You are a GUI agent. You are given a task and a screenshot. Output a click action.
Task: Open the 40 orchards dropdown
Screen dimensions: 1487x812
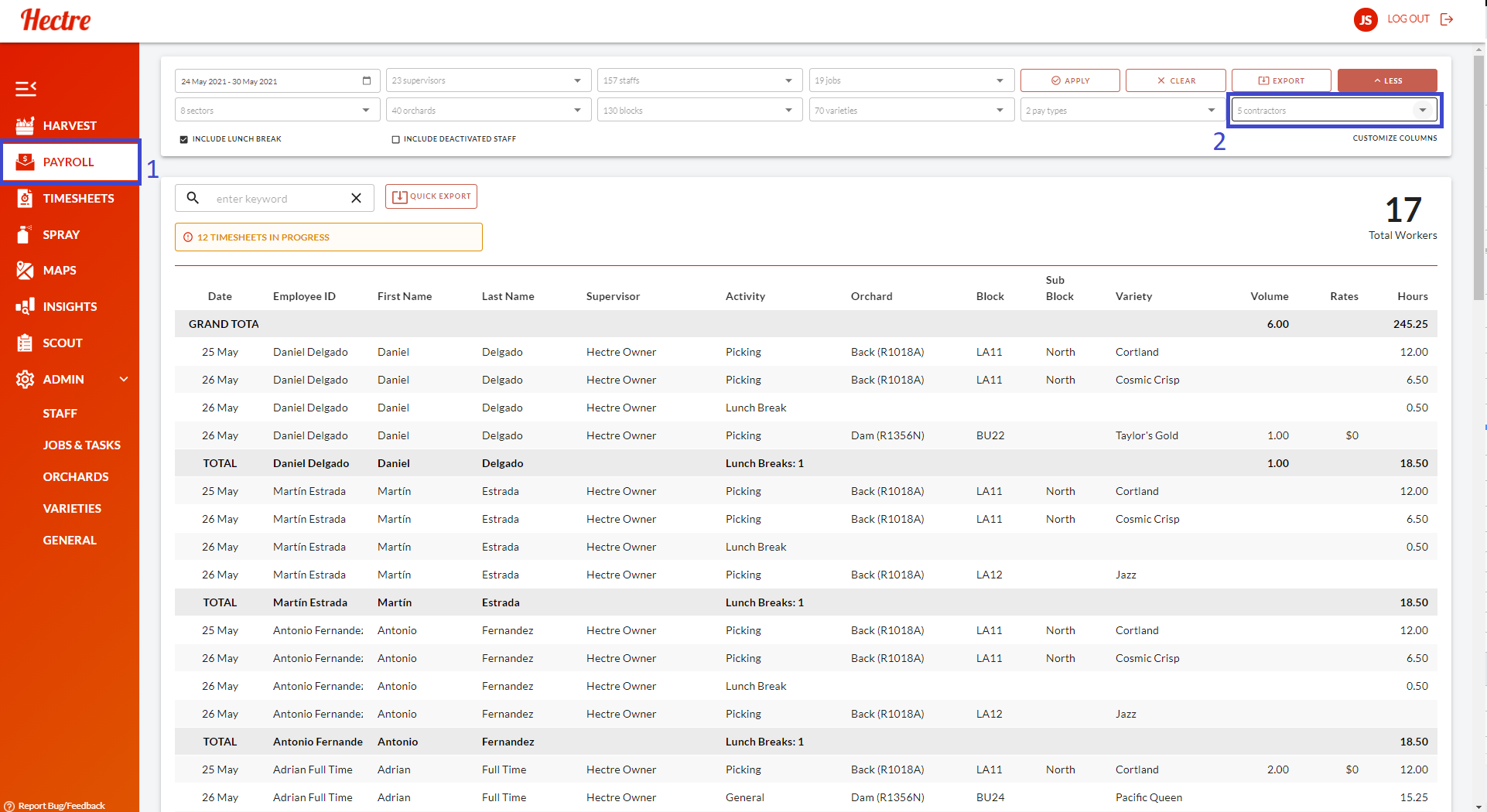(487, 111)
